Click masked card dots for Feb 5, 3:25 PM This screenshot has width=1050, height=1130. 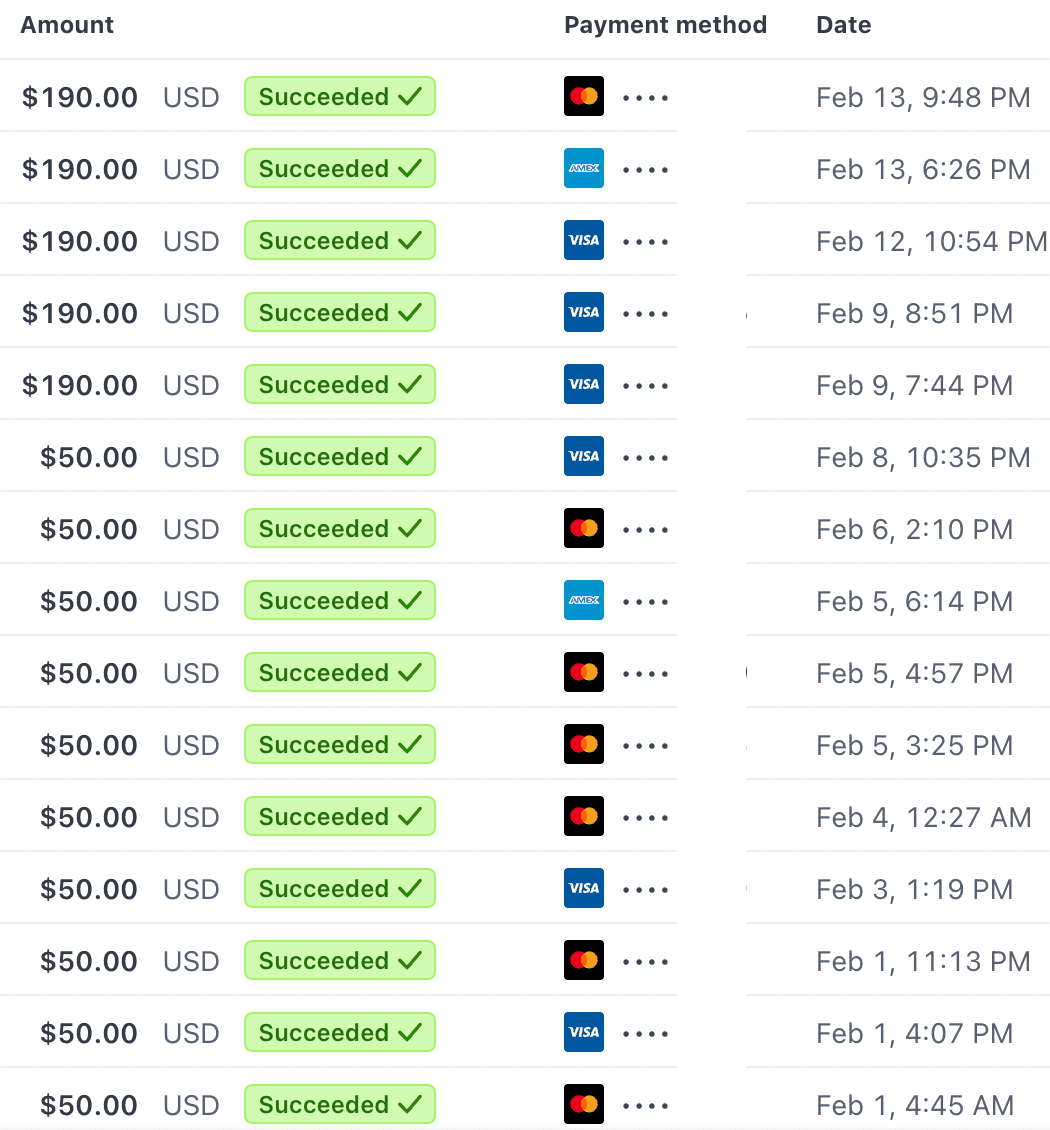point(646,746)
